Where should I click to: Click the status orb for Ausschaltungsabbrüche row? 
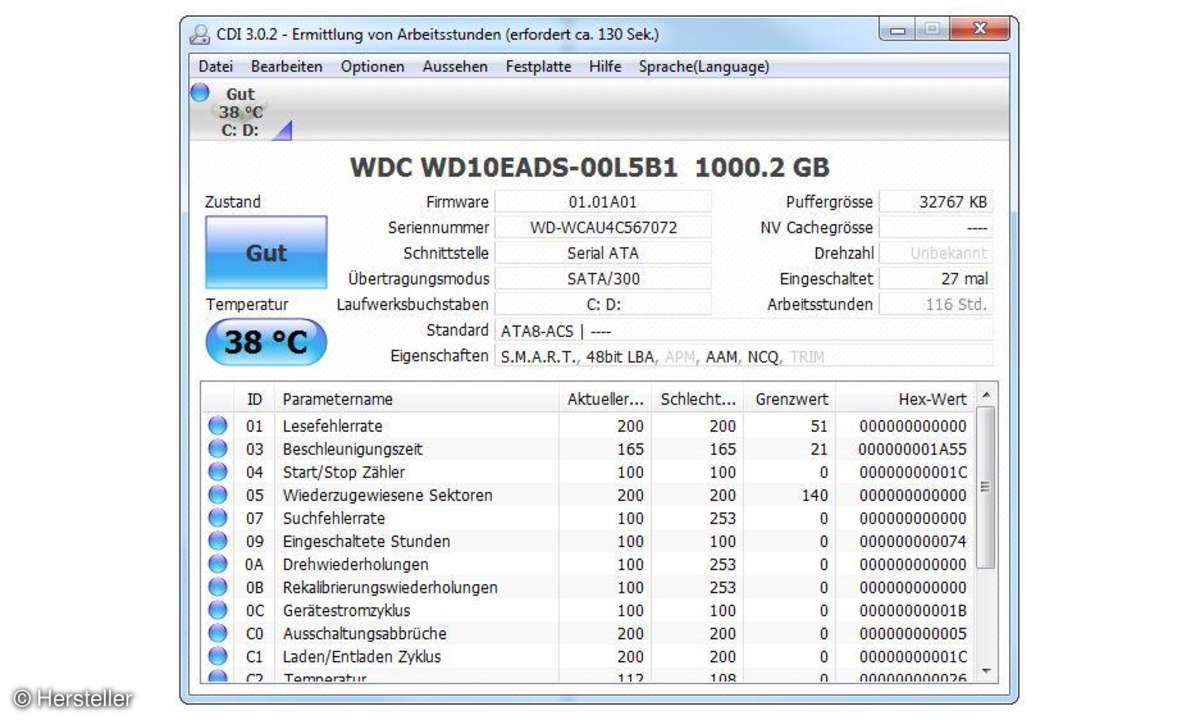217,632
